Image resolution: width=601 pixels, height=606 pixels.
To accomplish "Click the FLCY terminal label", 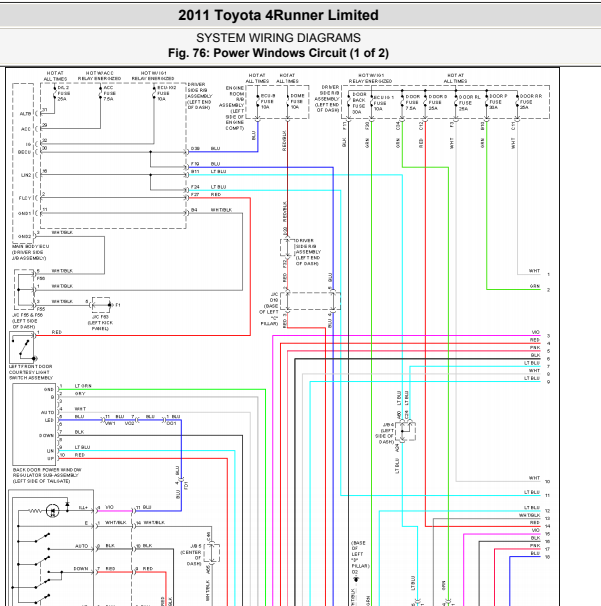I will click(25, 198).
